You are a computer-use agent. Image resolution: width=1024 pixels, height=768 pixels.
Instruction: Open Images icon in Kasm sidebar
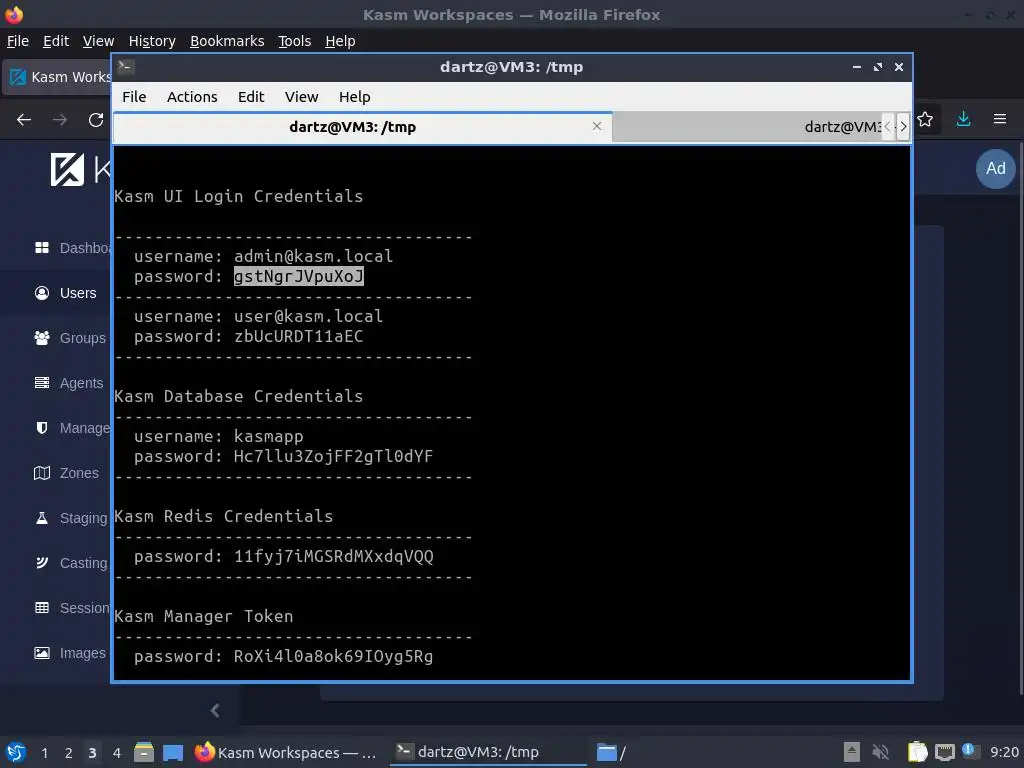point(42,652)
